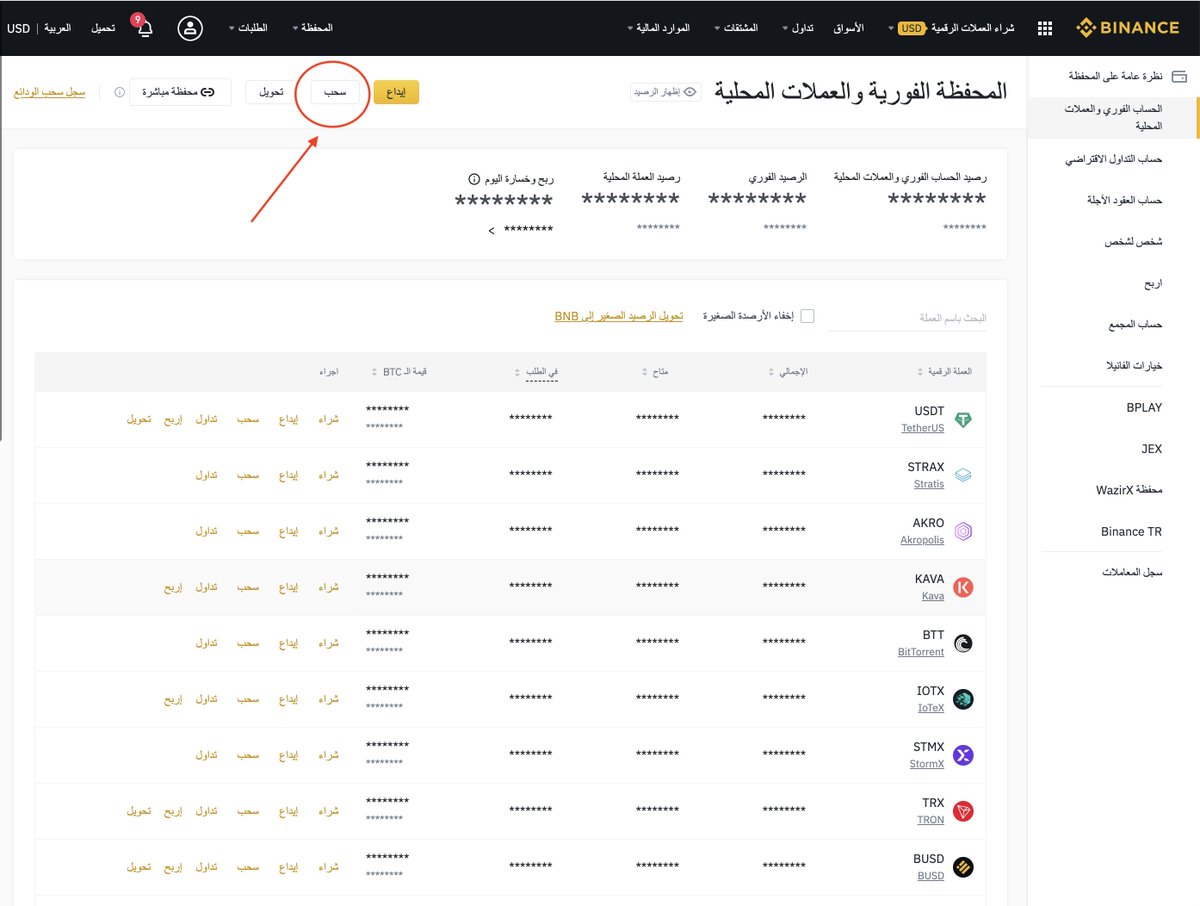Click withdraw in the USDT row
The image size is (1200, 906).
(248, 419)
